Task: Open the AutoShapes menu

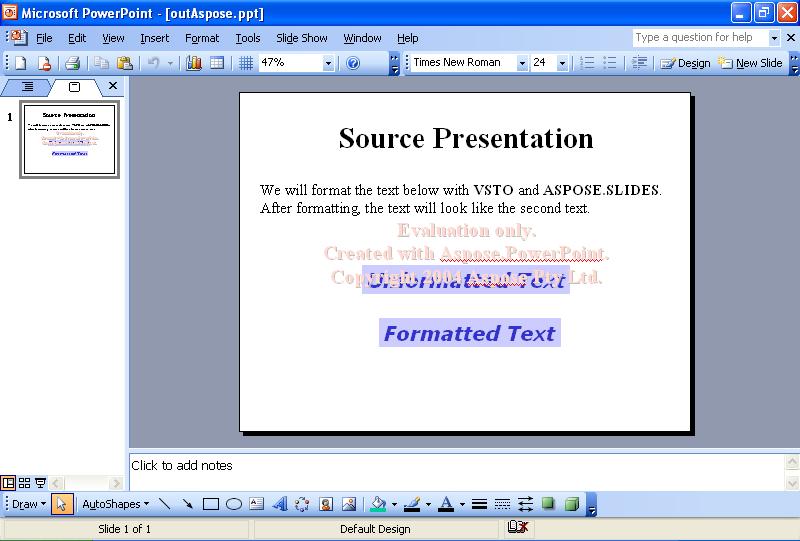Action: [x=115, y=504]
